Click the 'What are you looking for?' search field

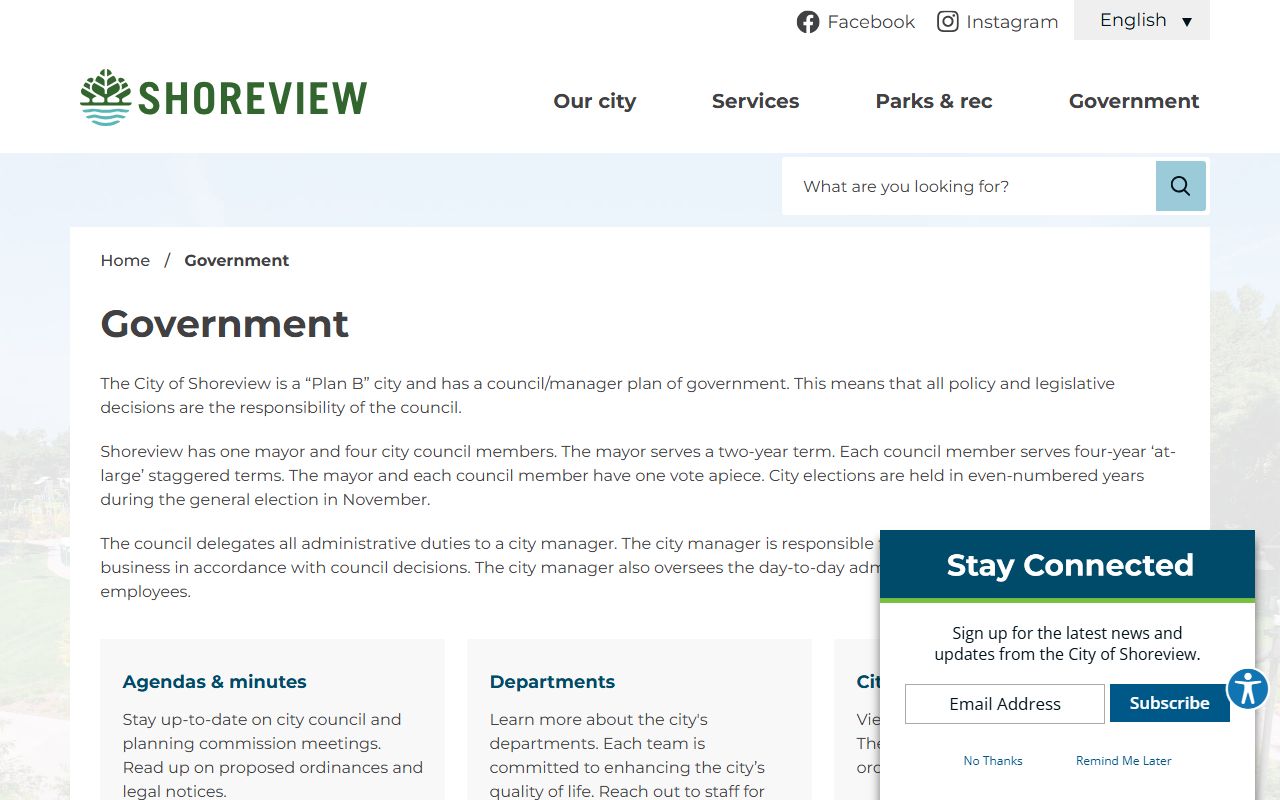point(969,186)
